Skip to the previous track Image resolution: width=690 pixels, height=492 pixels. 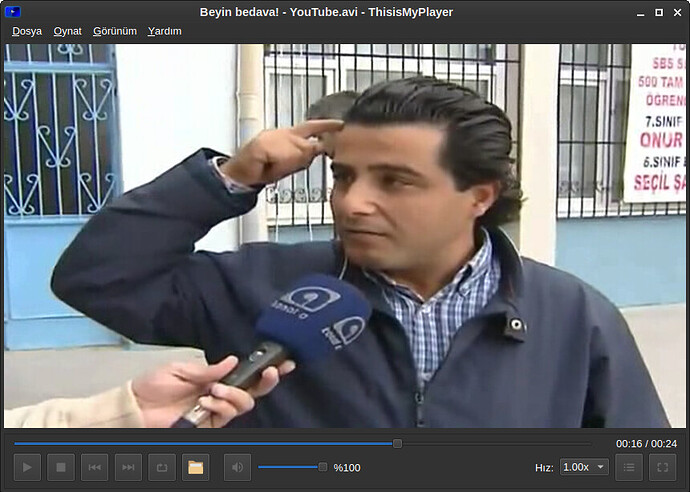tap(95, 467)
